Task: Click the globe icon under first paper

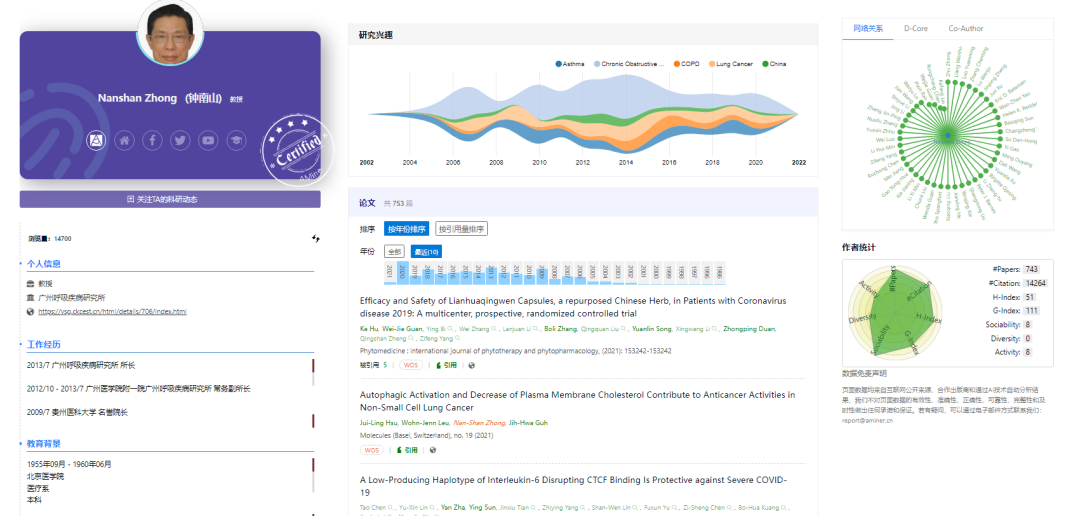Action: point(471,366)
